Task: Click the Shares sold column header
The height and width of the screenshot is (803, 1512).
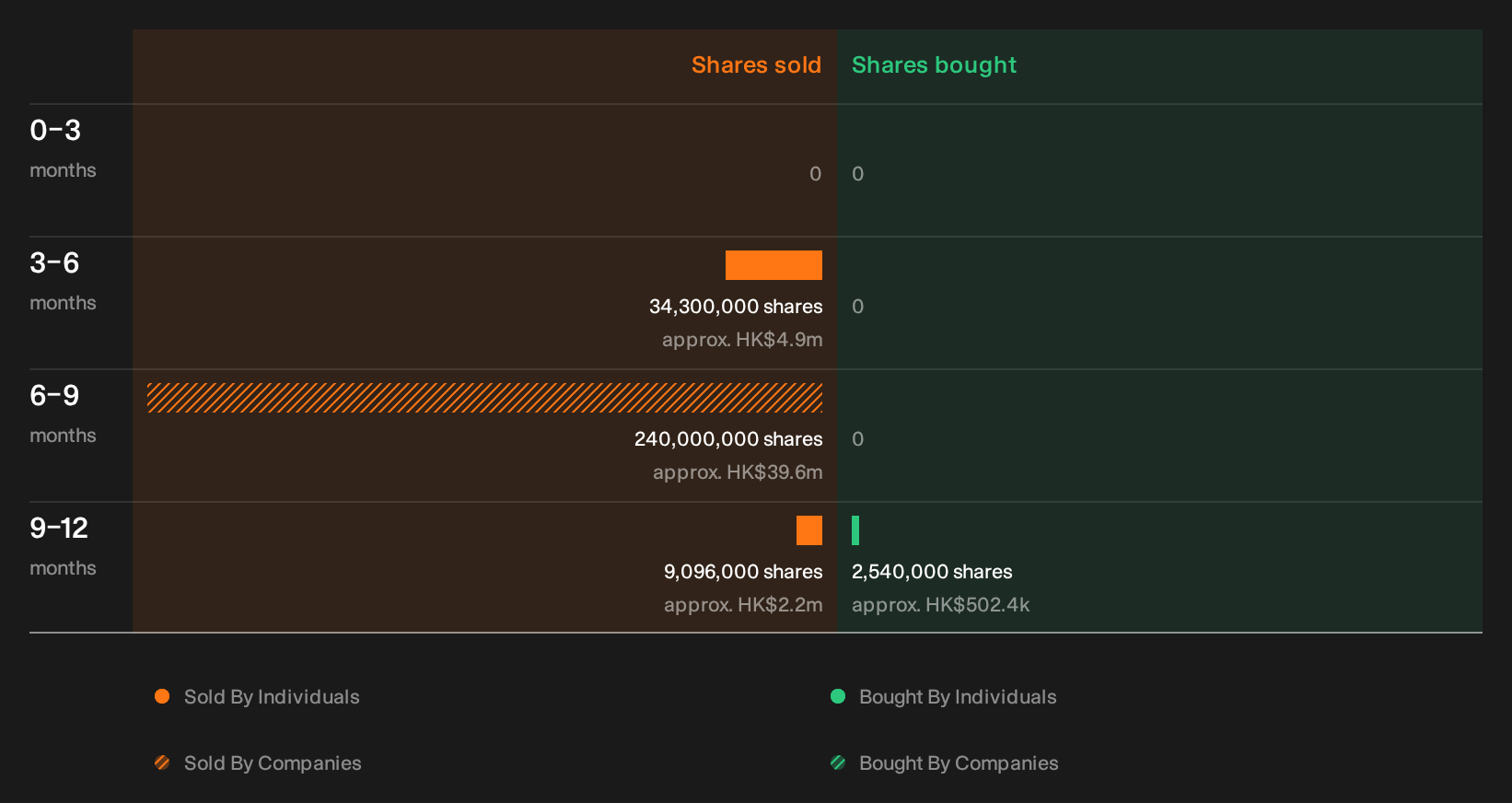Action: (x=756, y=65)
